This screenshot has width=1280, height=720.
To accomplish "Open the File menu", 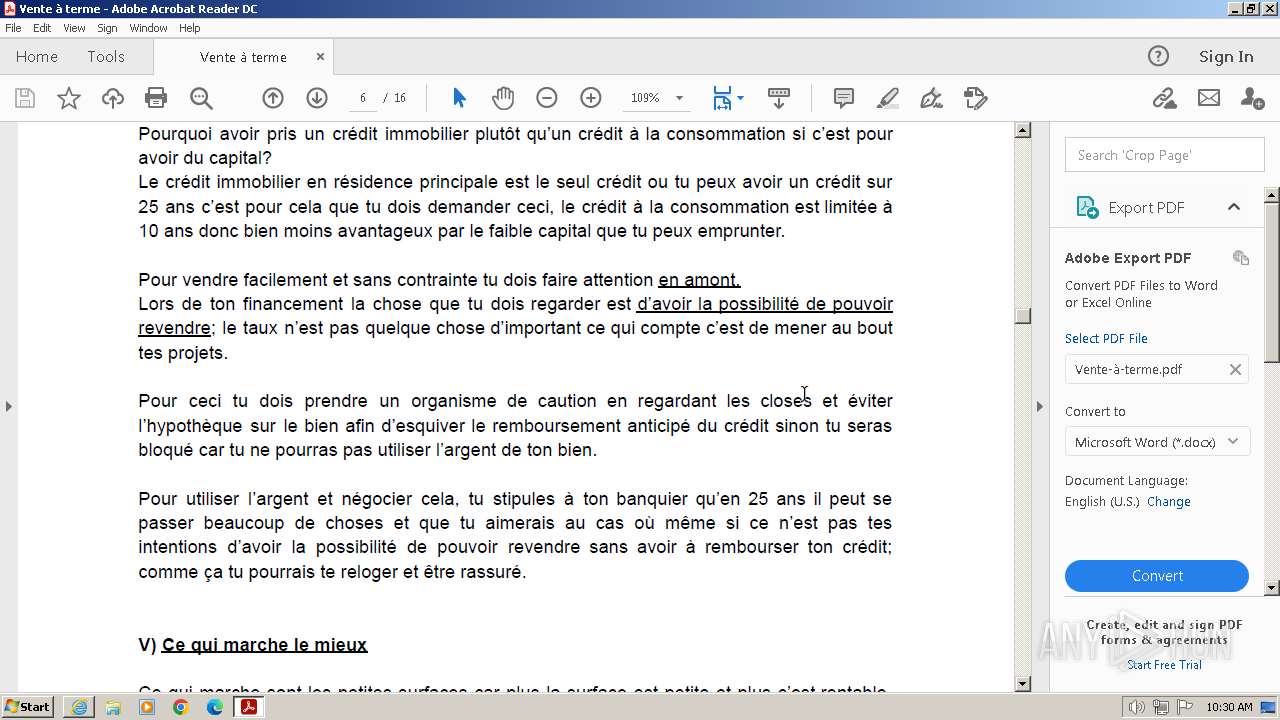I will click(13, 28).
